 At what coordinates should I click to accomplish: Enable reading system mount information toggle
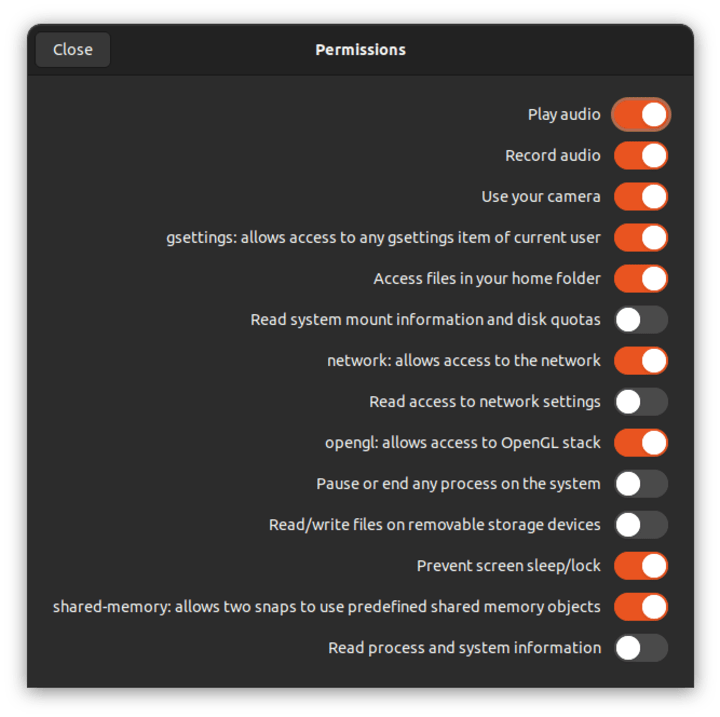tap(641, 320)
